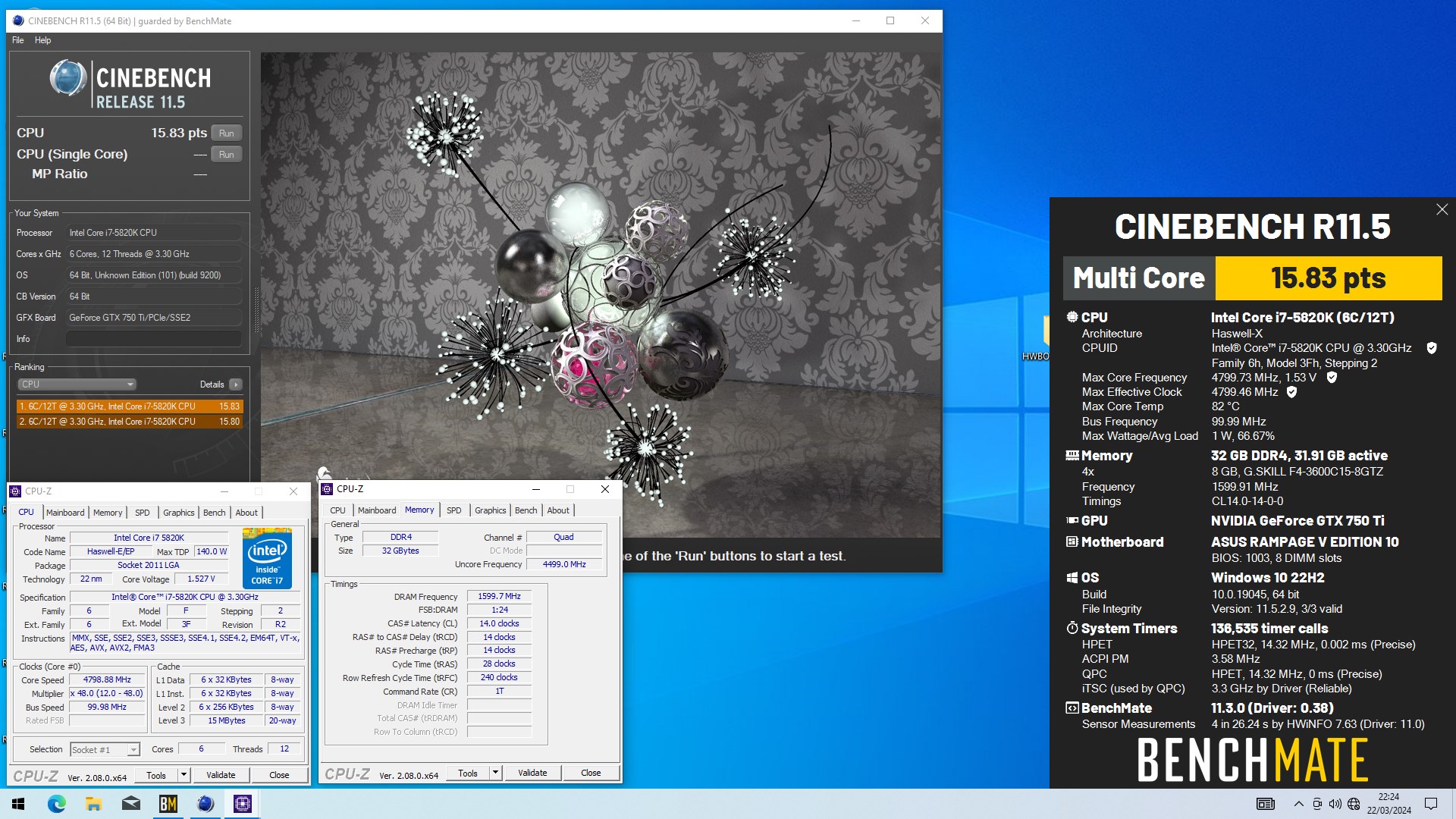Switch to CPU tab in right CPU-Z
The height and width of the screenshot is (819, 1456).
point(338,510)
